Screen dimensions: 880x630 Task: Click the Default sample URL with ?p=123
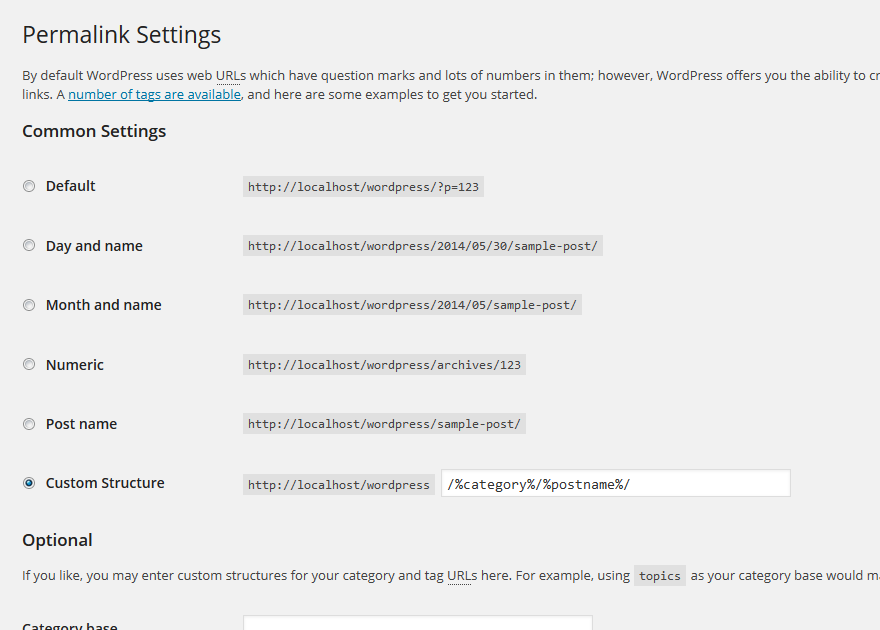(362, 185)
